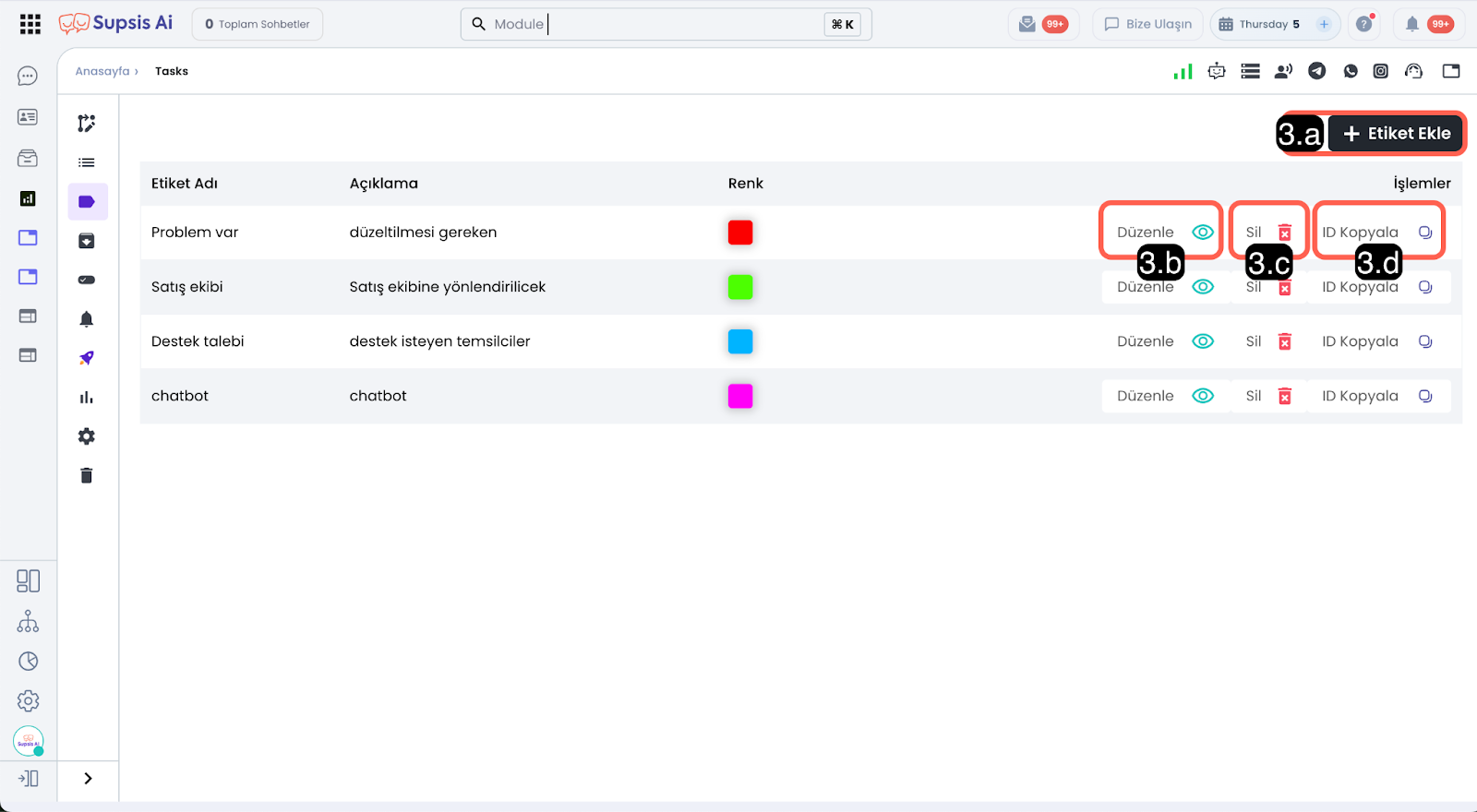The image size is (1477, 812).
Task: Open the chatbot robot icon in toolbar
Action: point(1217,71)
